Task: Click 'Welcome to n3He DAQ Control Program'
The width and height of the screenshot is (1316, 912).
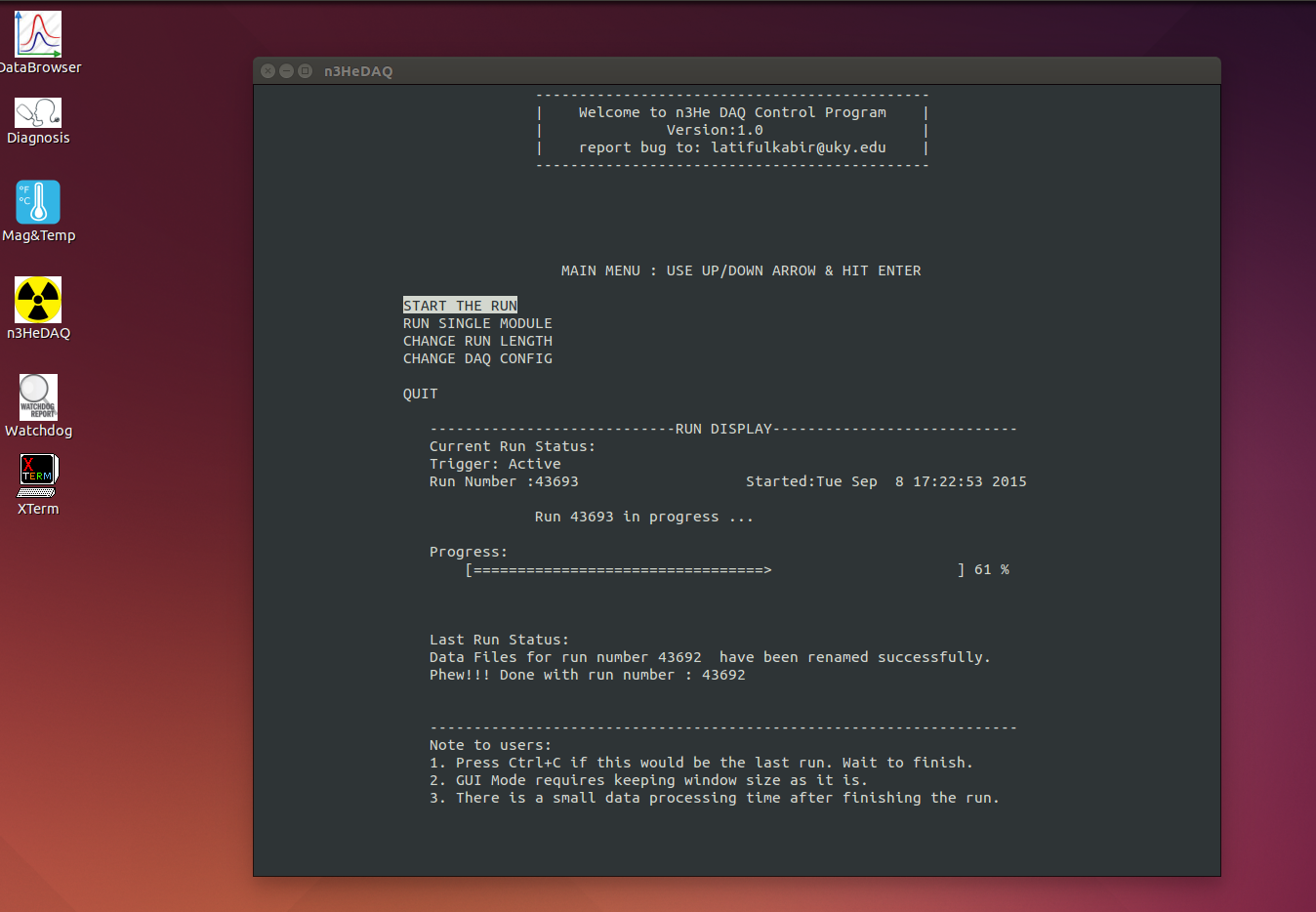Action: (x=732, y=112)
